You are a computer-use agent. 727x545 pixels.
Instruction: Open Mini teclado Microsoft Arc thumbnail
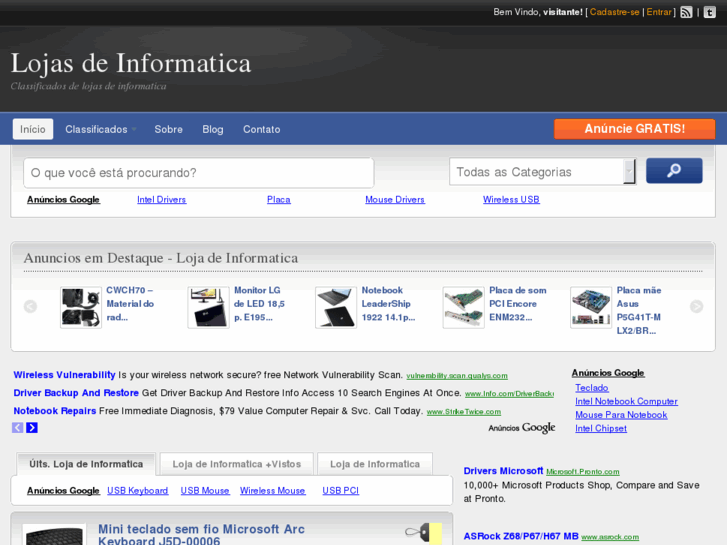(x=54, y=535)
